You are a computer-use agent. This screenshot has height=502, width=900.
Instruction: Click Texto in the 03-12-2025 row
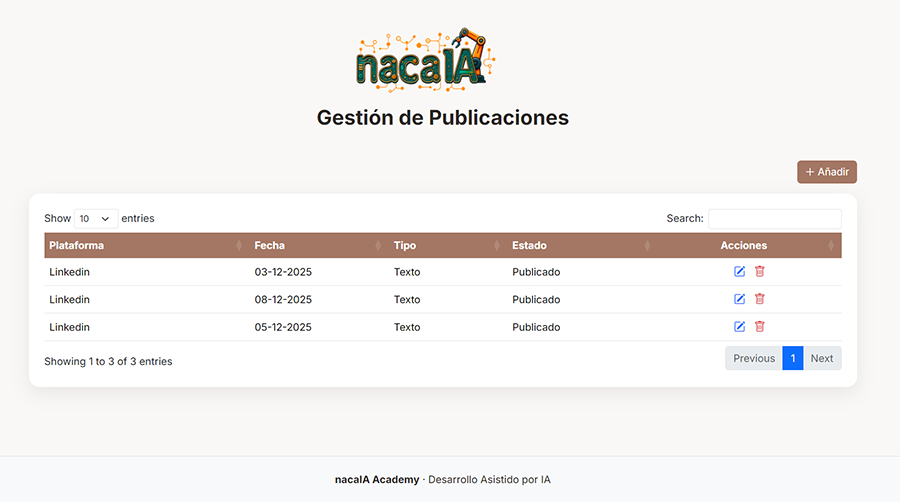point(407,272)
